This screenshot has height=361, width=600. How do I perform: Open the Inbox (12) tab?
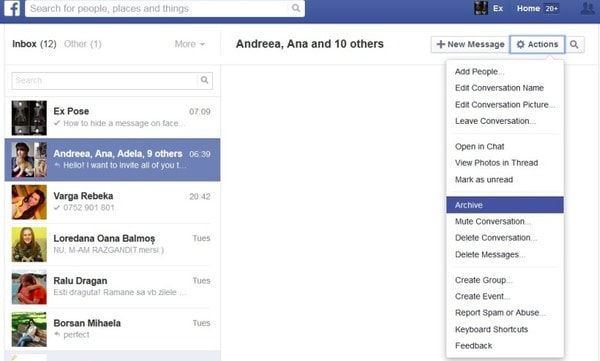pos(34,44)
